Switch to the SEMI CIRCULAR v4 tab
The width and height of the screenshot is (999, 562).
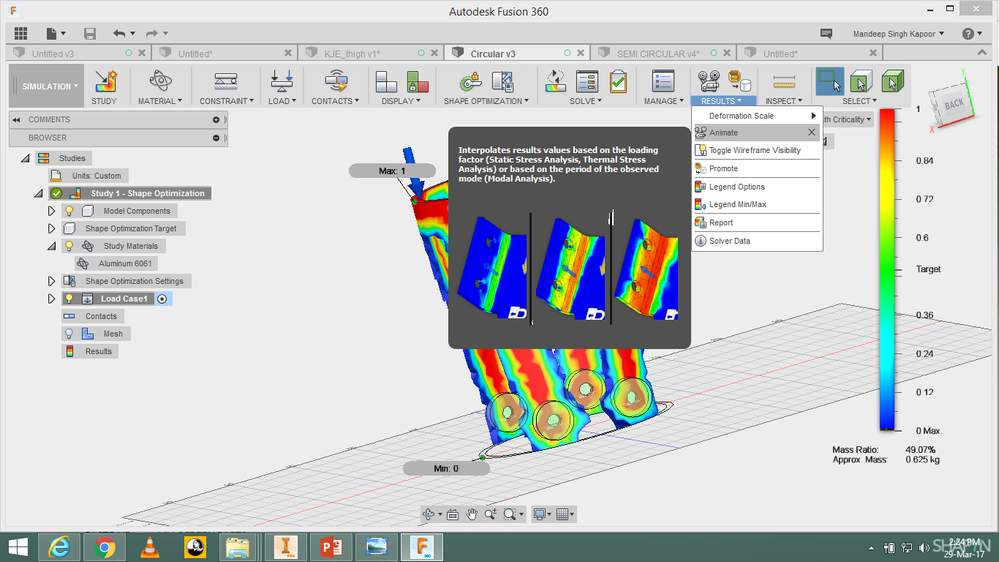click(x=663, y=54)
